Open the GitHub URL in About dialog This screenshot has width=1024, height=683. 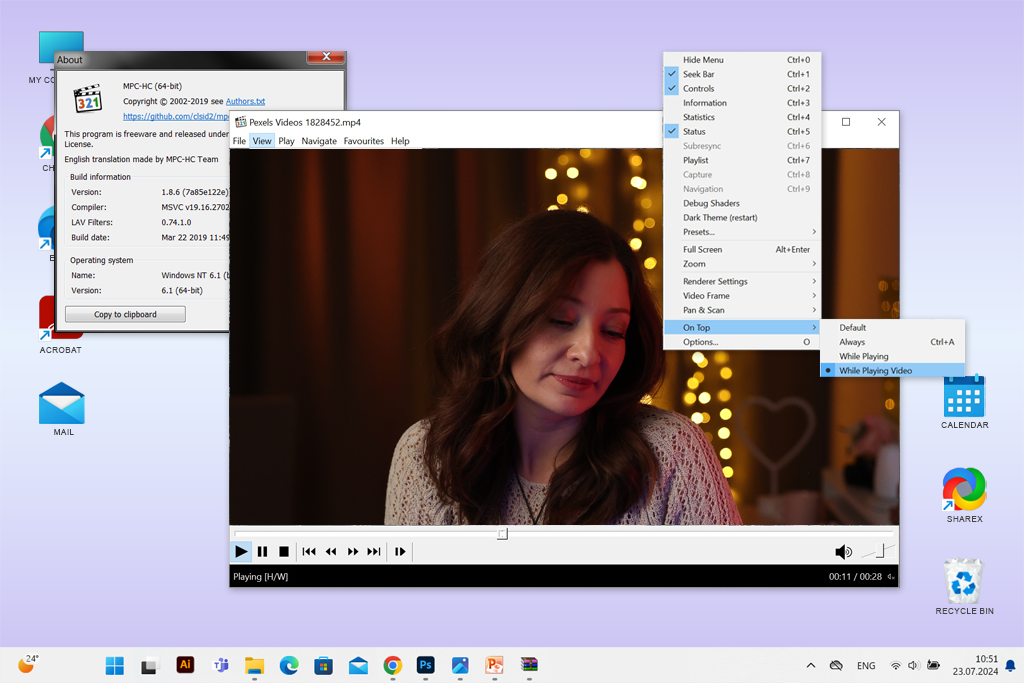pos(176,116)
